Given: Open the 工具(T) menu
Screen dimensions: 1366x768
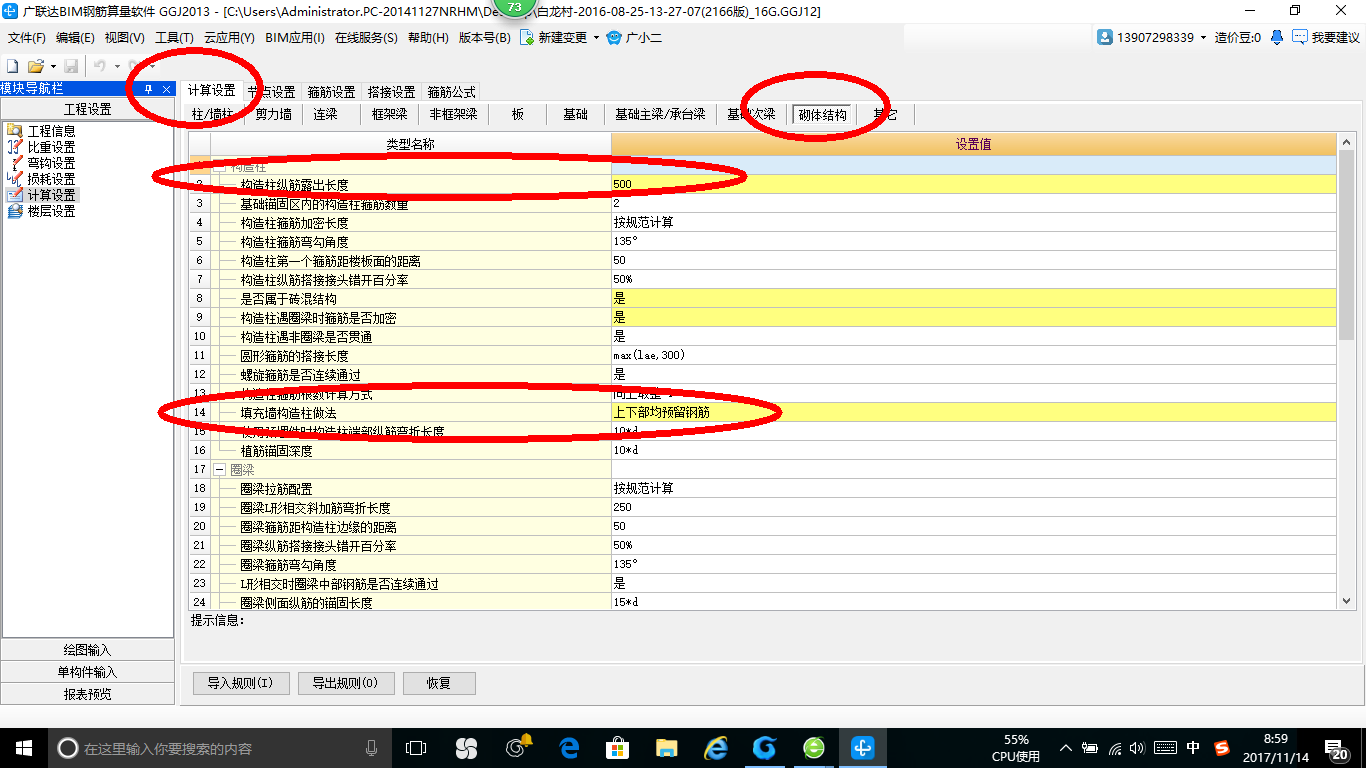Looking at the screenshot, I should tap(174, 38).
